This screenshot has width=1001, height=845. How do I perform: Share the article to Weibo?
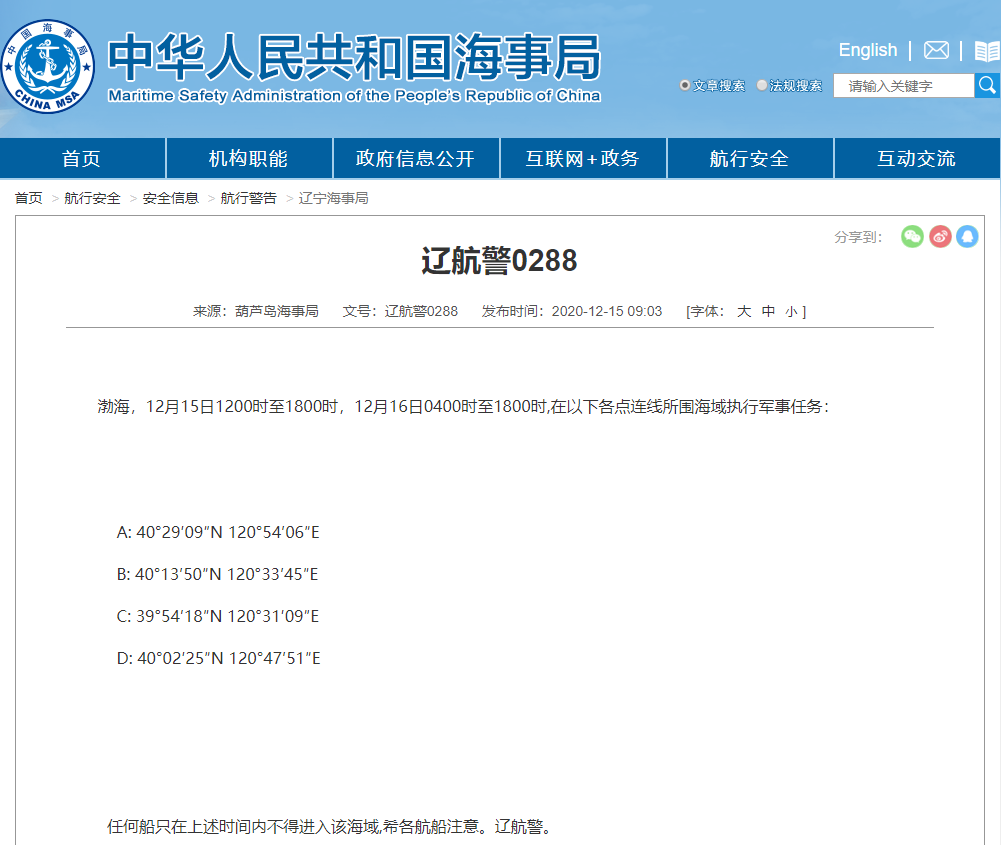(x=939, y=236)
